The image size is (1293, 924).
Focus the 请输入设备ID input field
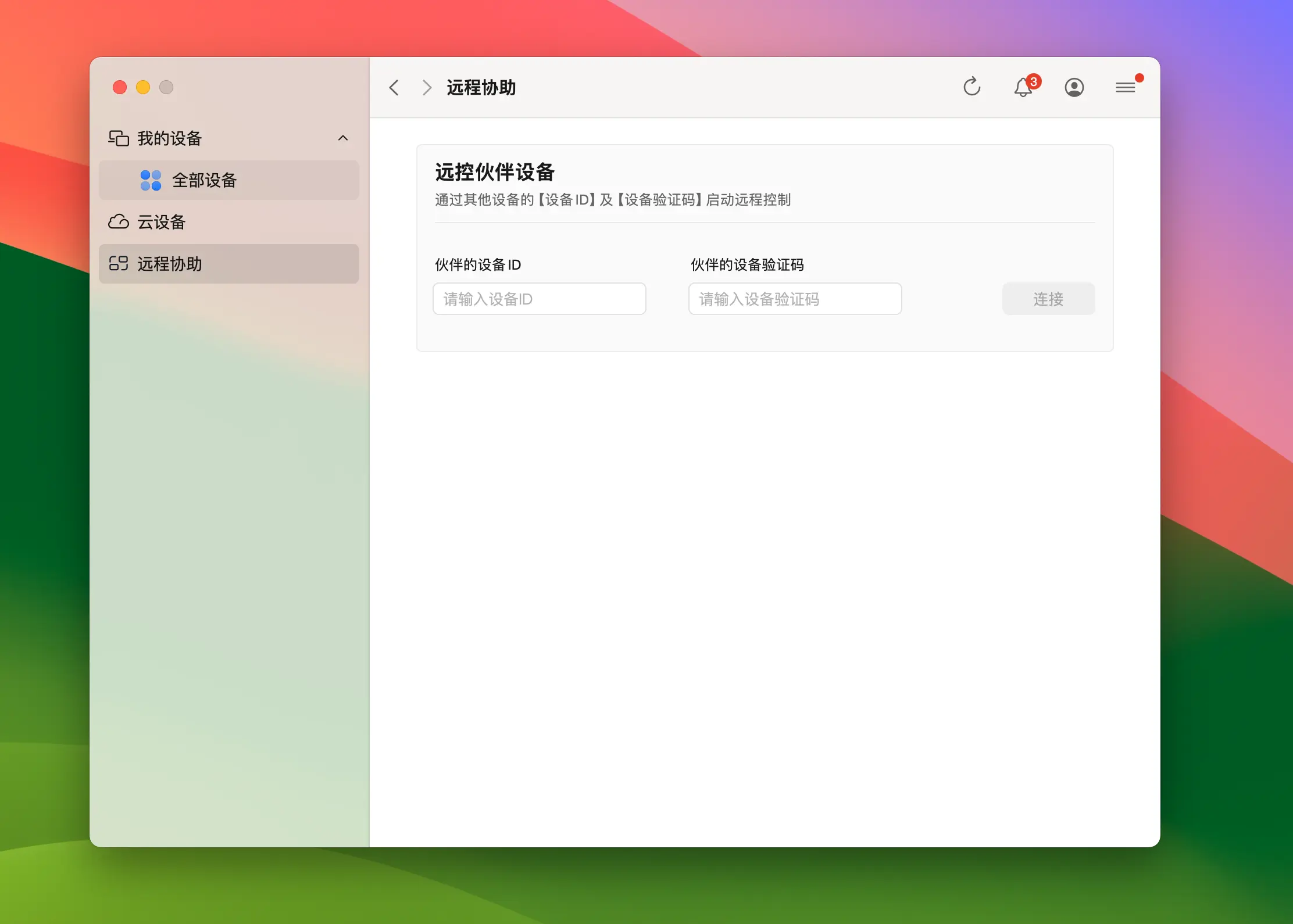(x=539, y=299)
